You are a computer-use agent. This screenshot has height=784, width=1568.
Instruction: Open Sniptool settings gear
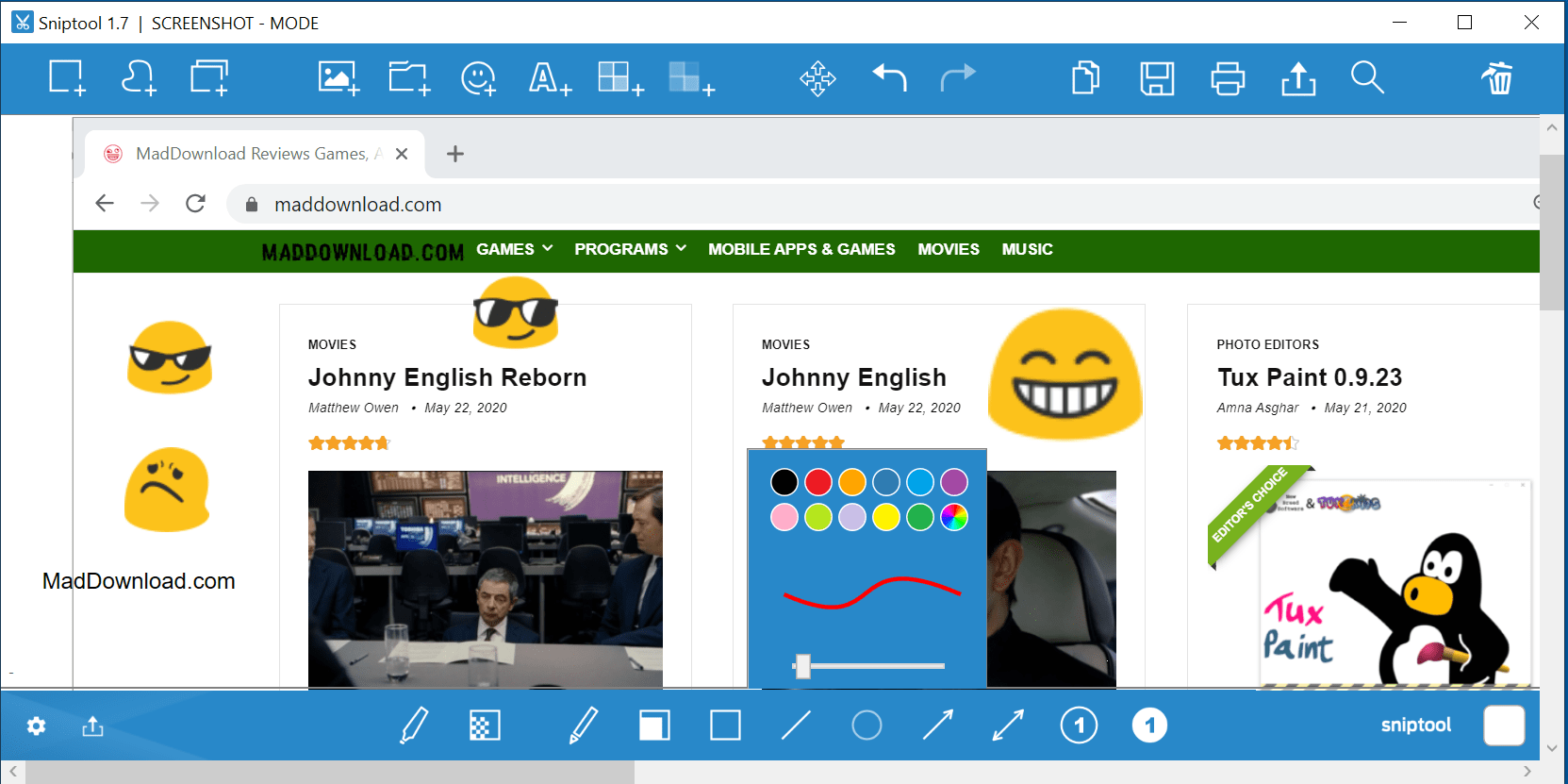point(36,726)
